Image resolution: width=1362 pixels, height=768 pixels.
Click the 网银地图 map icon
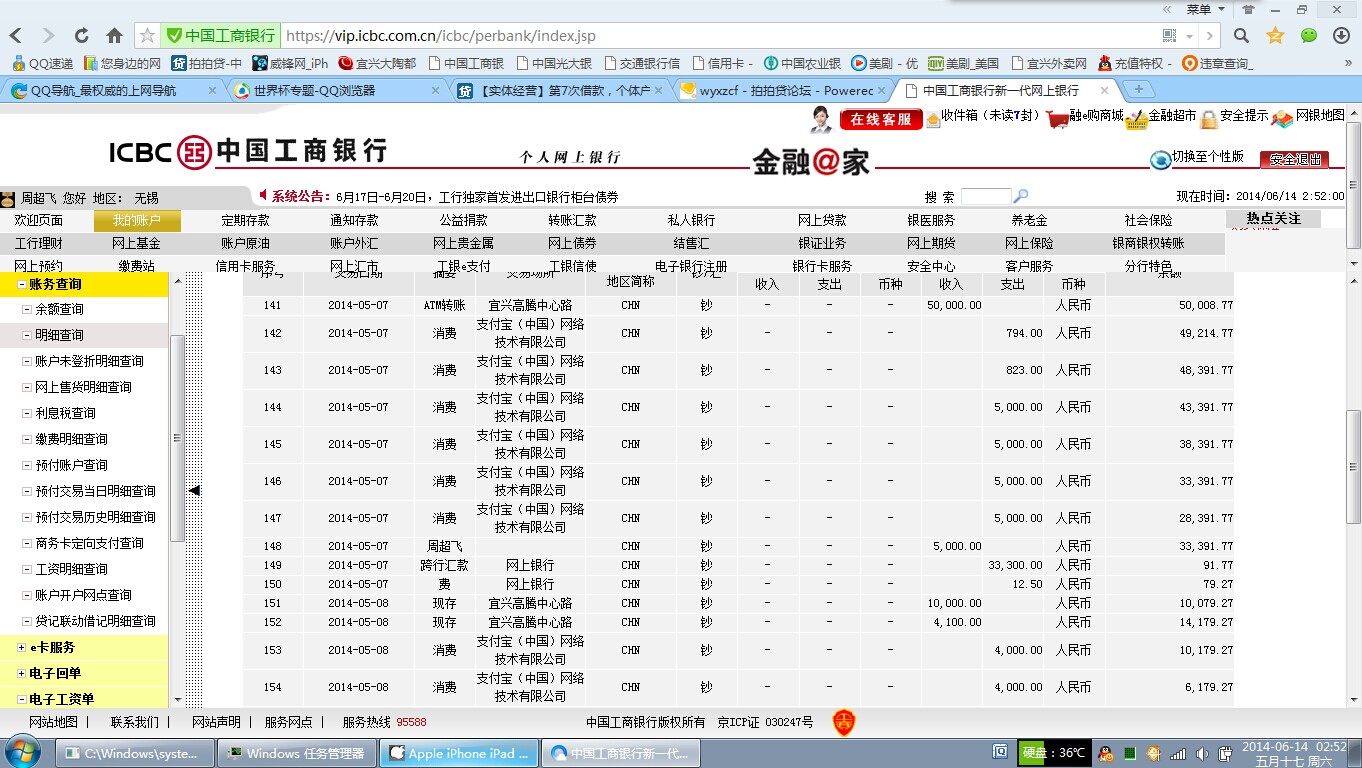(x=1283, y=118)
